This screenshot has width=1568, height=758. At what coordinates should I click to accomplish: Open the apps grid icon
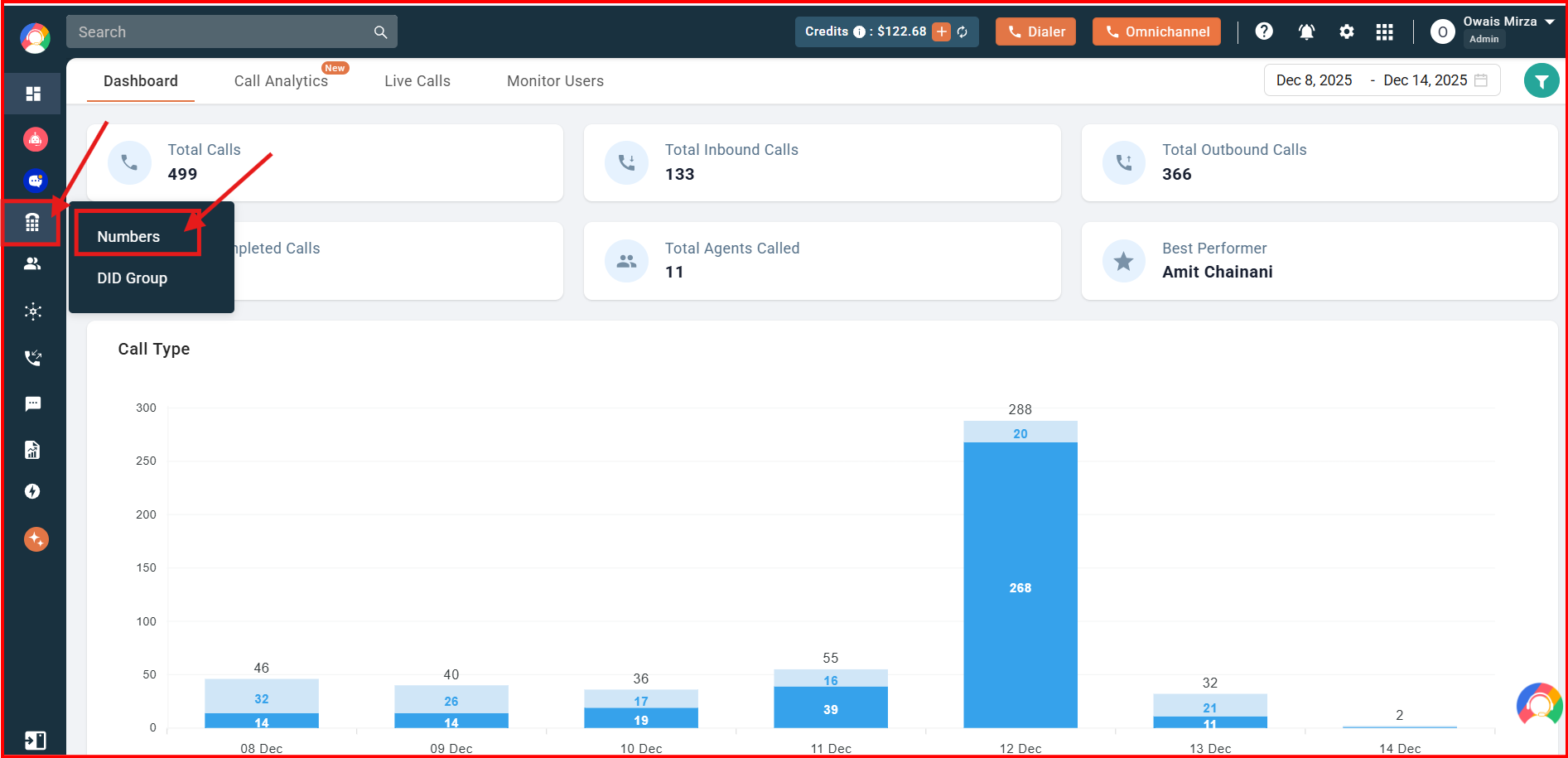1385,31
